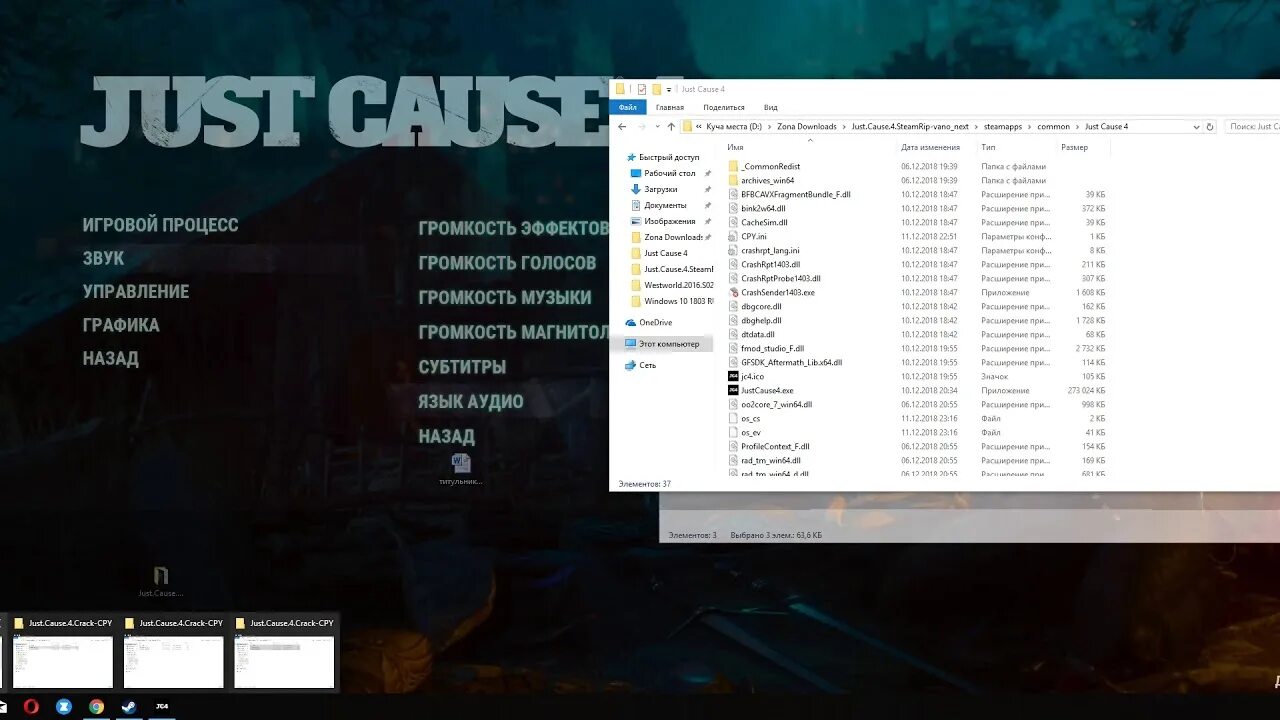Click the forward navigation arrow in Explorer
1280x720 pixels.
pyautogui.click(x=641, y=127)
